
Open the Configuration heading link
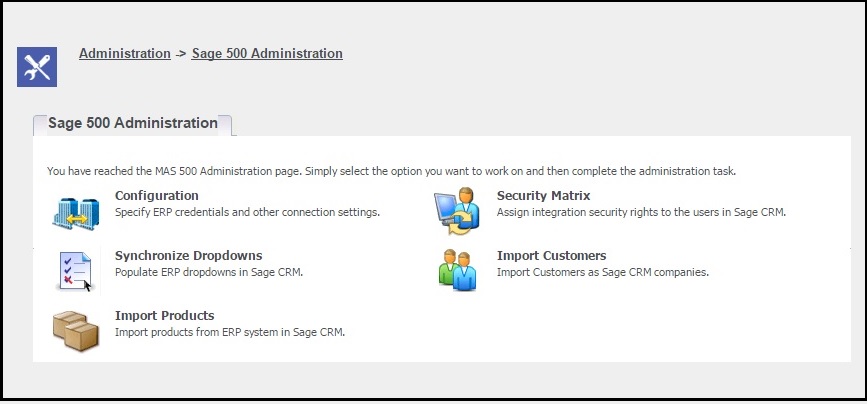156,196
